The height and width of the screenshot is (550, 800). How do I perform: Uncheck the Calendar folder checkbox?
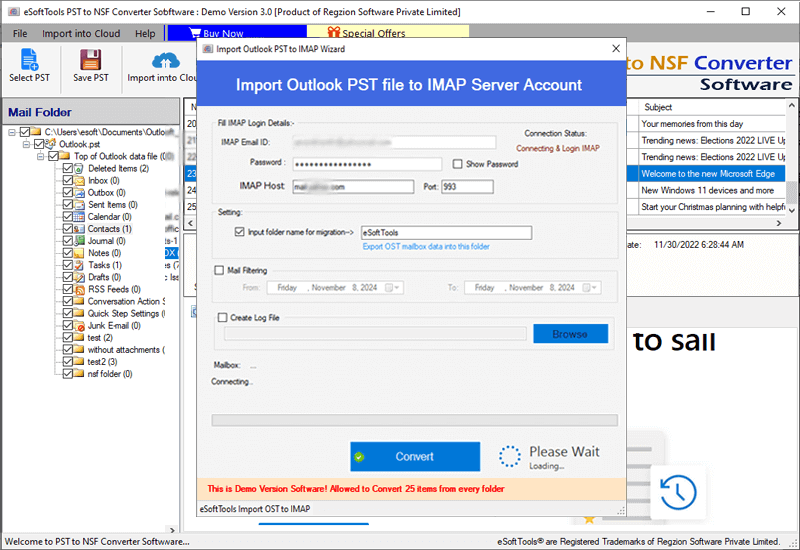click(x=67, y=217)
